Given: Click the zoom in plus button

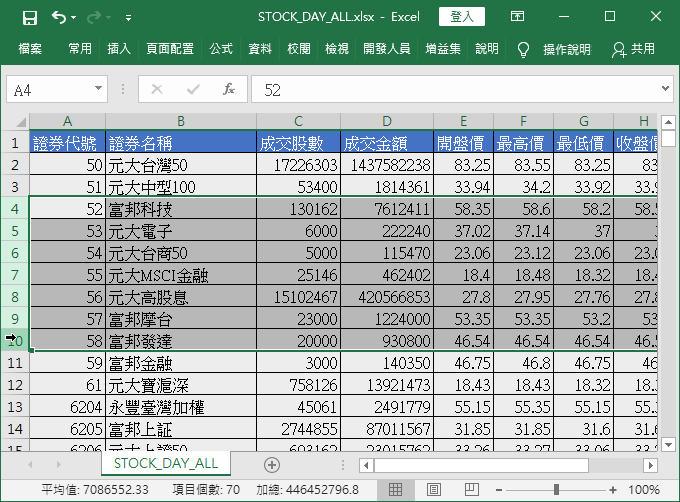Looking at the screenshot, I should pos(612,490).
